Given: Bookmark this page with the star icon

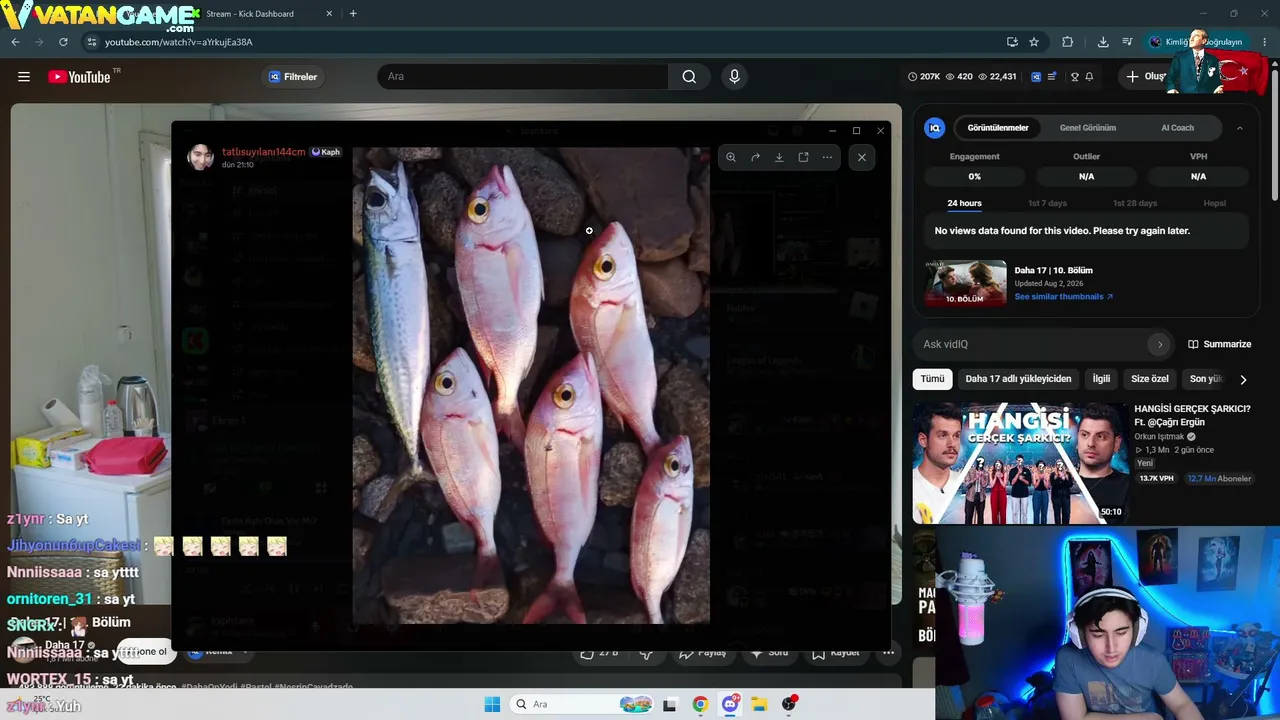Looking at the screenshot, I should 1034,42.
